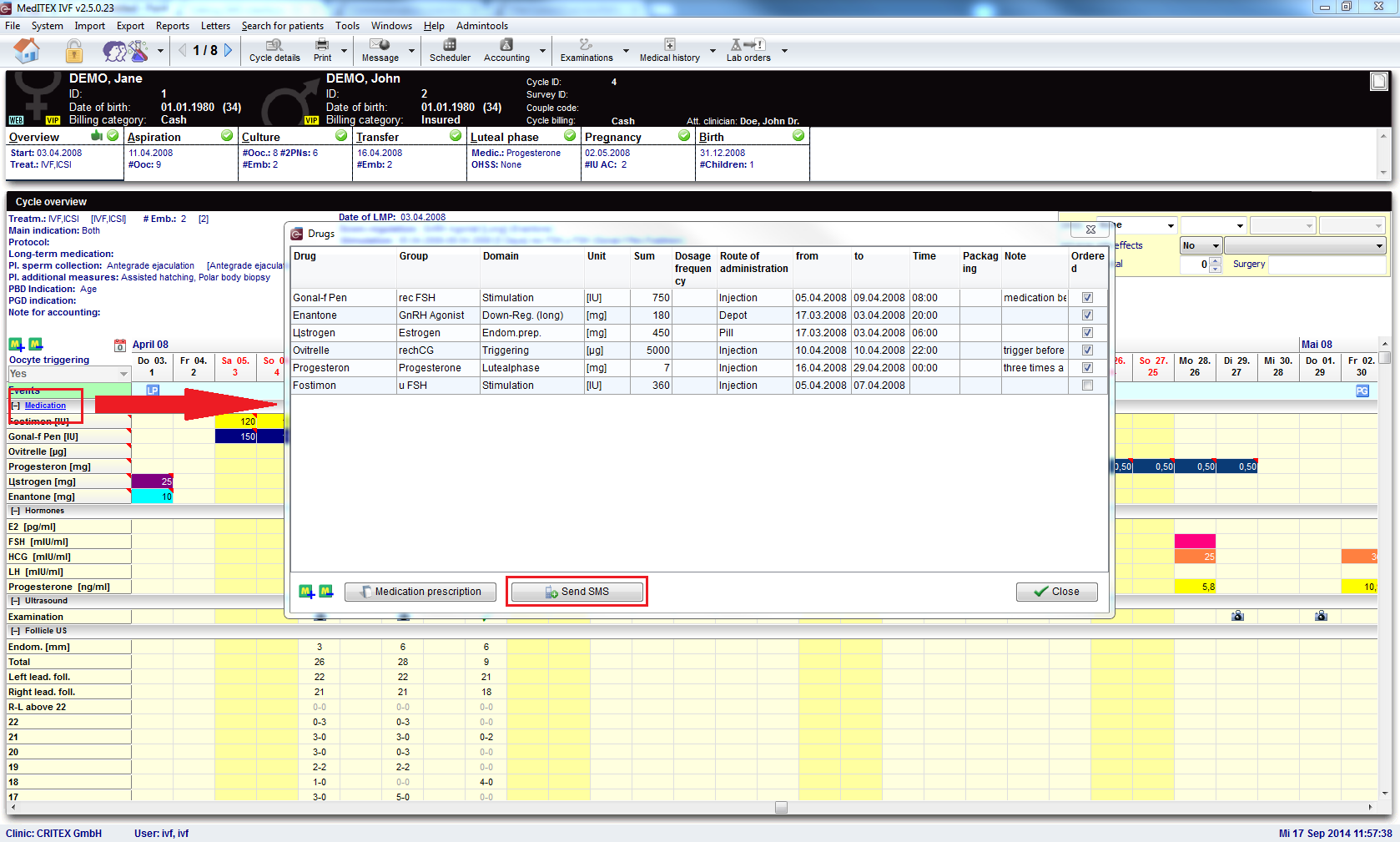Enable Ordered checkbox for Fostimon

pyautogui.click(x=1087, y=386)
